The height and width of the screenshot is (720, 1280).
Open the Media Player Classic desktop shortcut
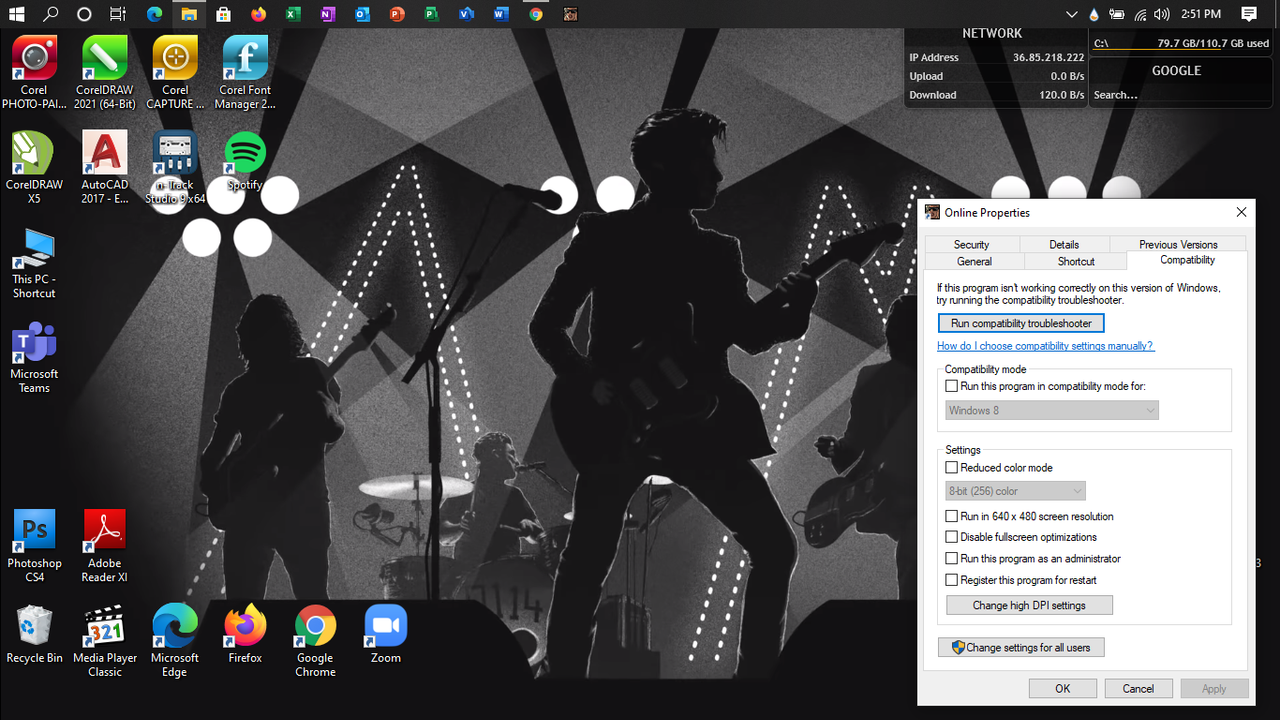point(104,641)
